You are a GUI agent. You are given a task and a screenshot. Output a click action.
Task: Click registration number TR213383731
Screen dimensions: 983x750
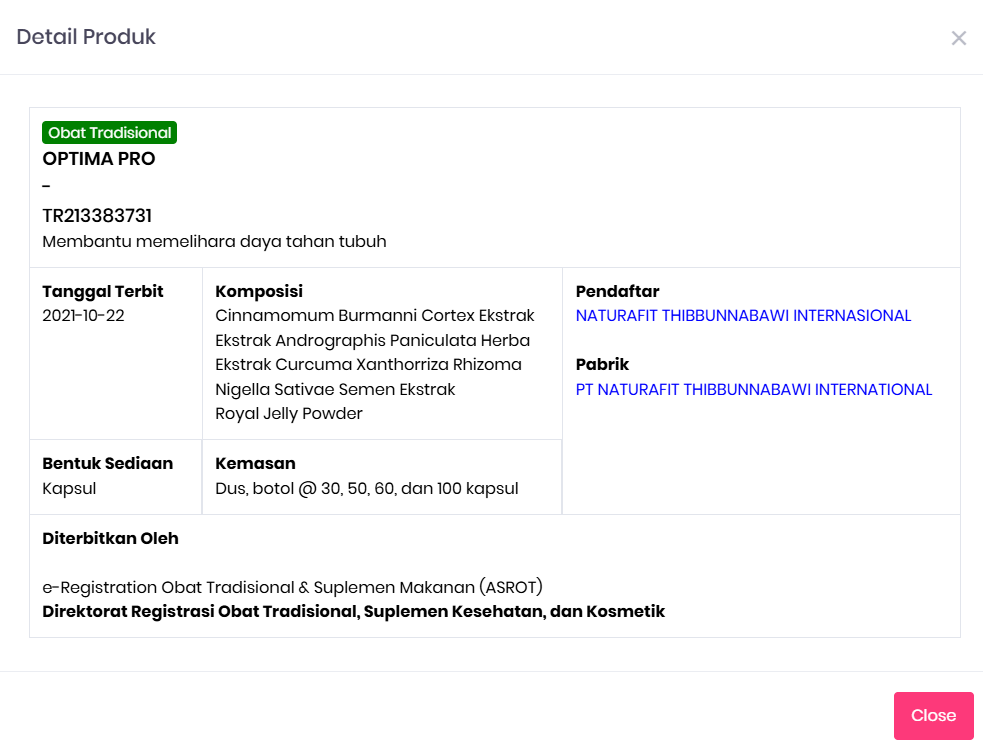click(x=97, y=216)
